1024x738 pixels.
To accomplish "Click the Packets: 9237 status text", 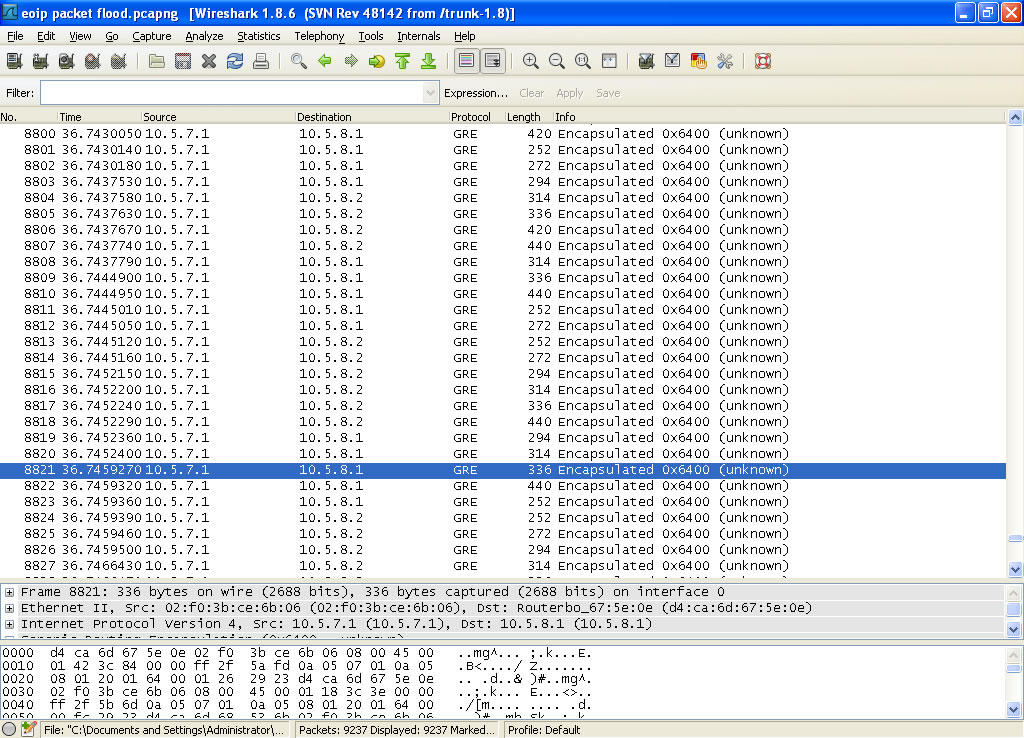I will tap(397, 730).
